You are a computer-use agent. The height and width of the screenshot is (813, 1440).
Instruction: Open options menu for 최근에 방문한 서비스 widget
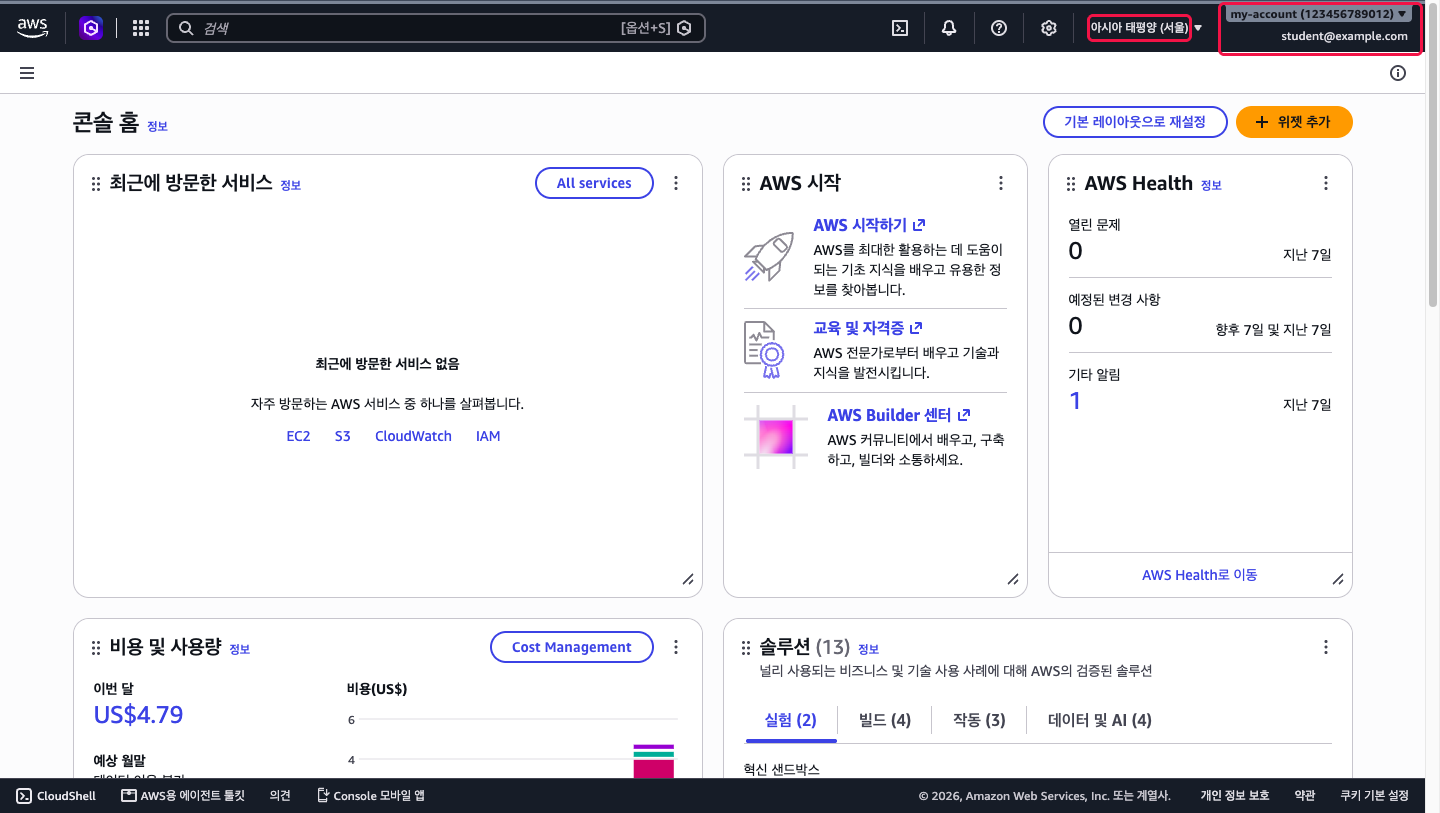(x=676, y=183)
